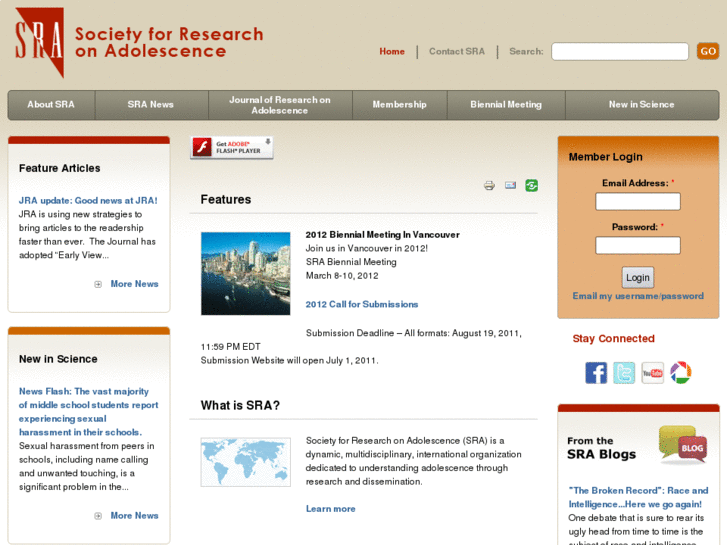Open JRA update: Good news at JRA article

(88, 200)
